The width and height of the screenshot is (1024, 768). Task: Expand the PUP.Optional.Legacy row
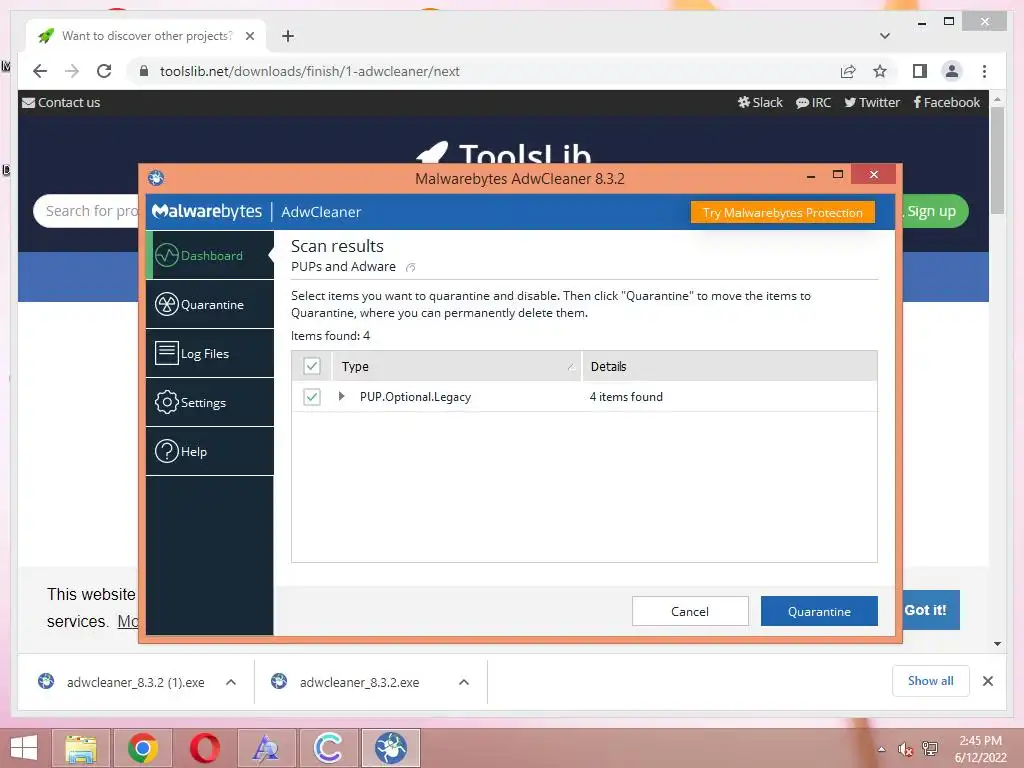[x=342, y=396]
